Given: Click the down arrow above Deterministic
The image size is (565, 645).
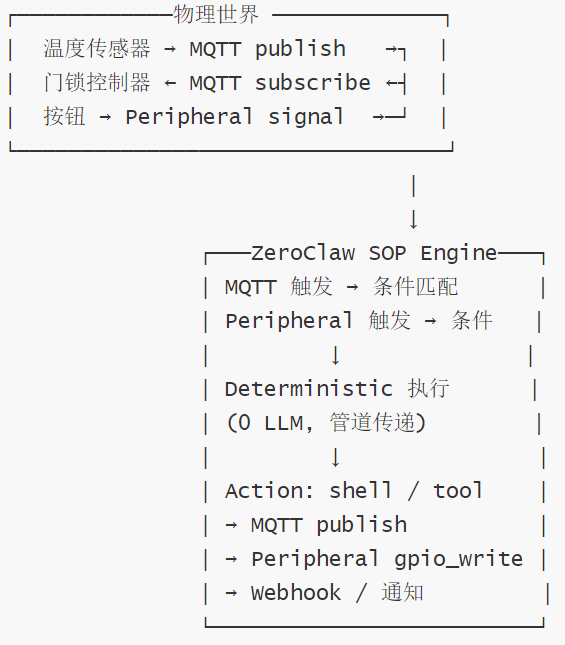Looking at the screenshot, I should tap(335, 355).
